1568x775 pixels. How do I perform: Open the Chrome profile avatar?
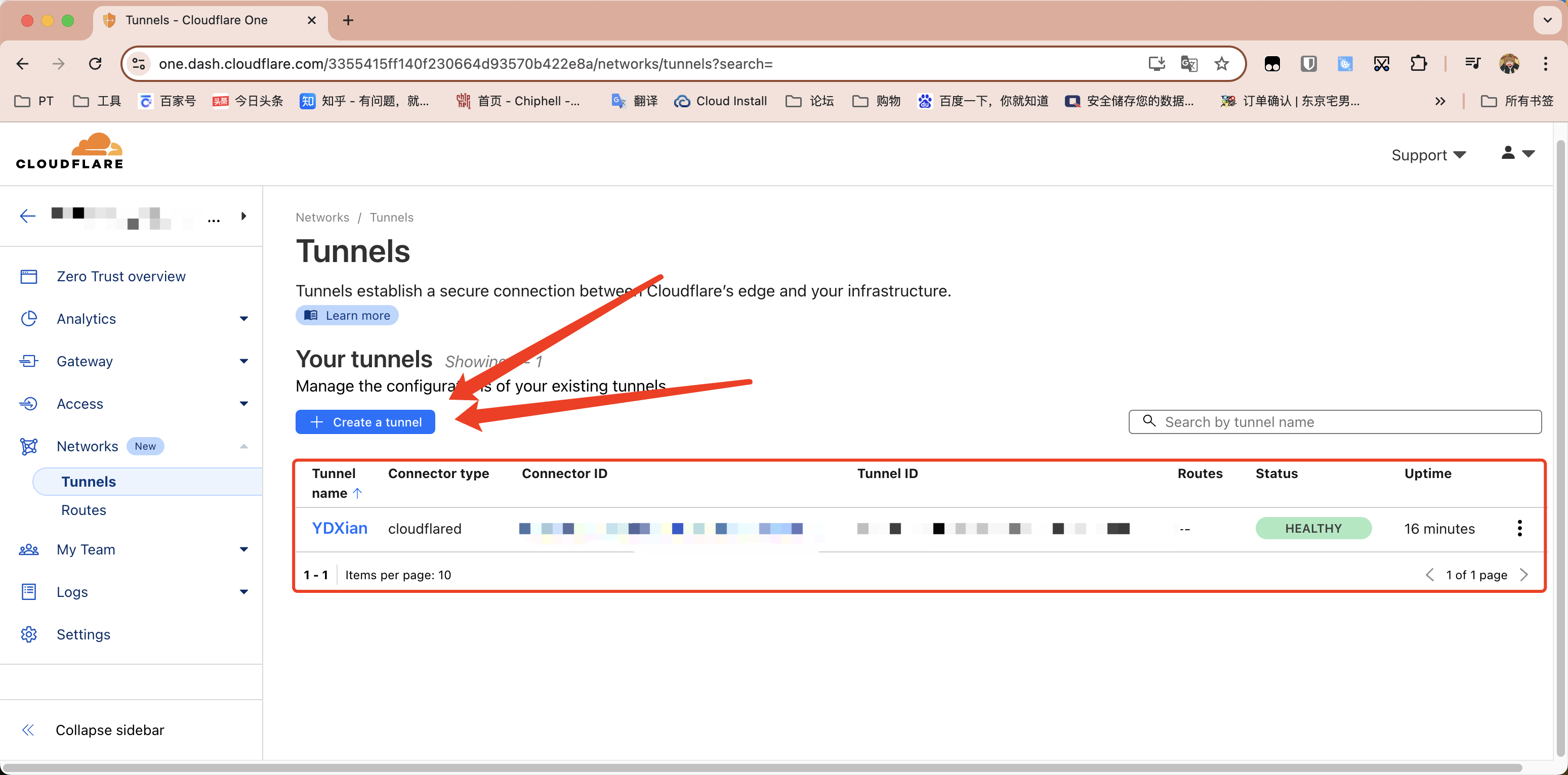[x=1509, y=64]
